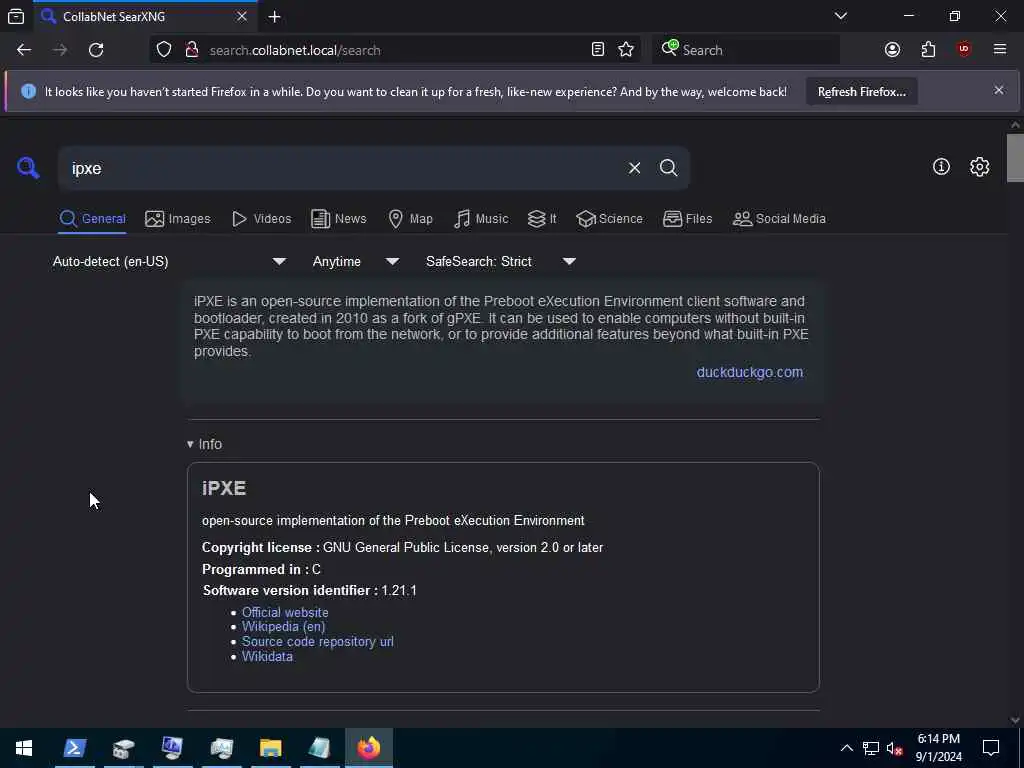This screenshot has width=1024, height=768.
Task: Select the General search tab
Action: [92, 219]
